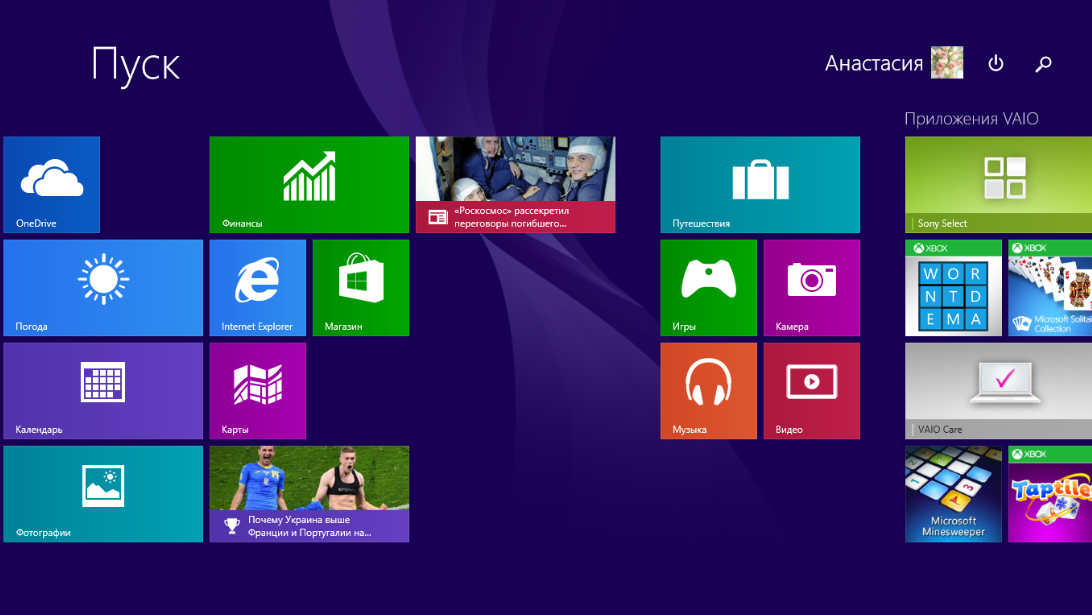The width and height of the screenshot is (1092, 615).
Task: Open the Microsoft Minesweeper tile
Action: (x=953, y=493)
